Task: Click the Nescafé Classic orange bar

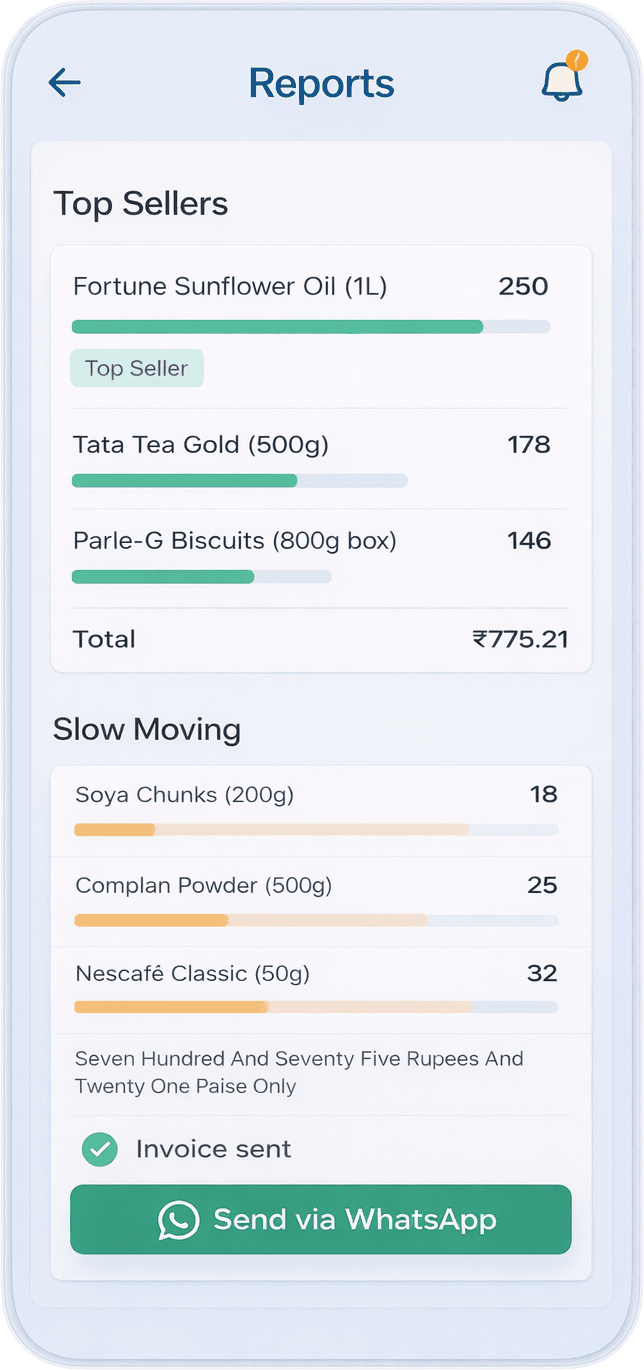Action: (316, 1007)
